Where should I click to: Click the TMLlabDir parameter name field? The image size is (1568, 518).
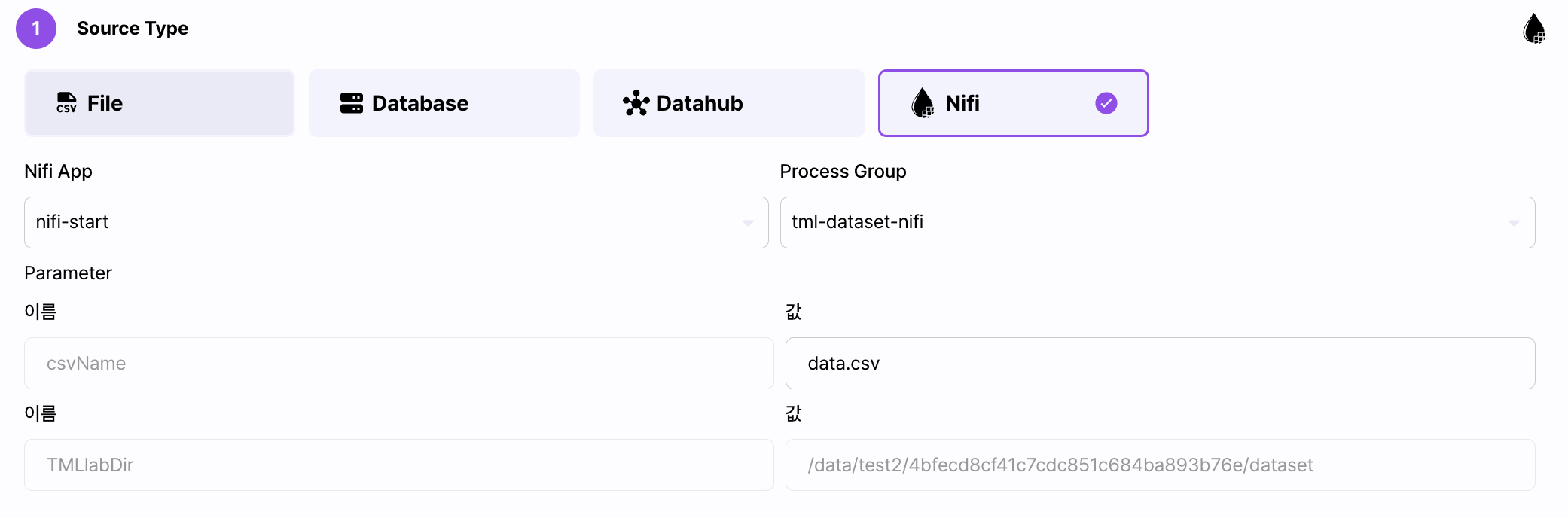click(x=399, y=465)
